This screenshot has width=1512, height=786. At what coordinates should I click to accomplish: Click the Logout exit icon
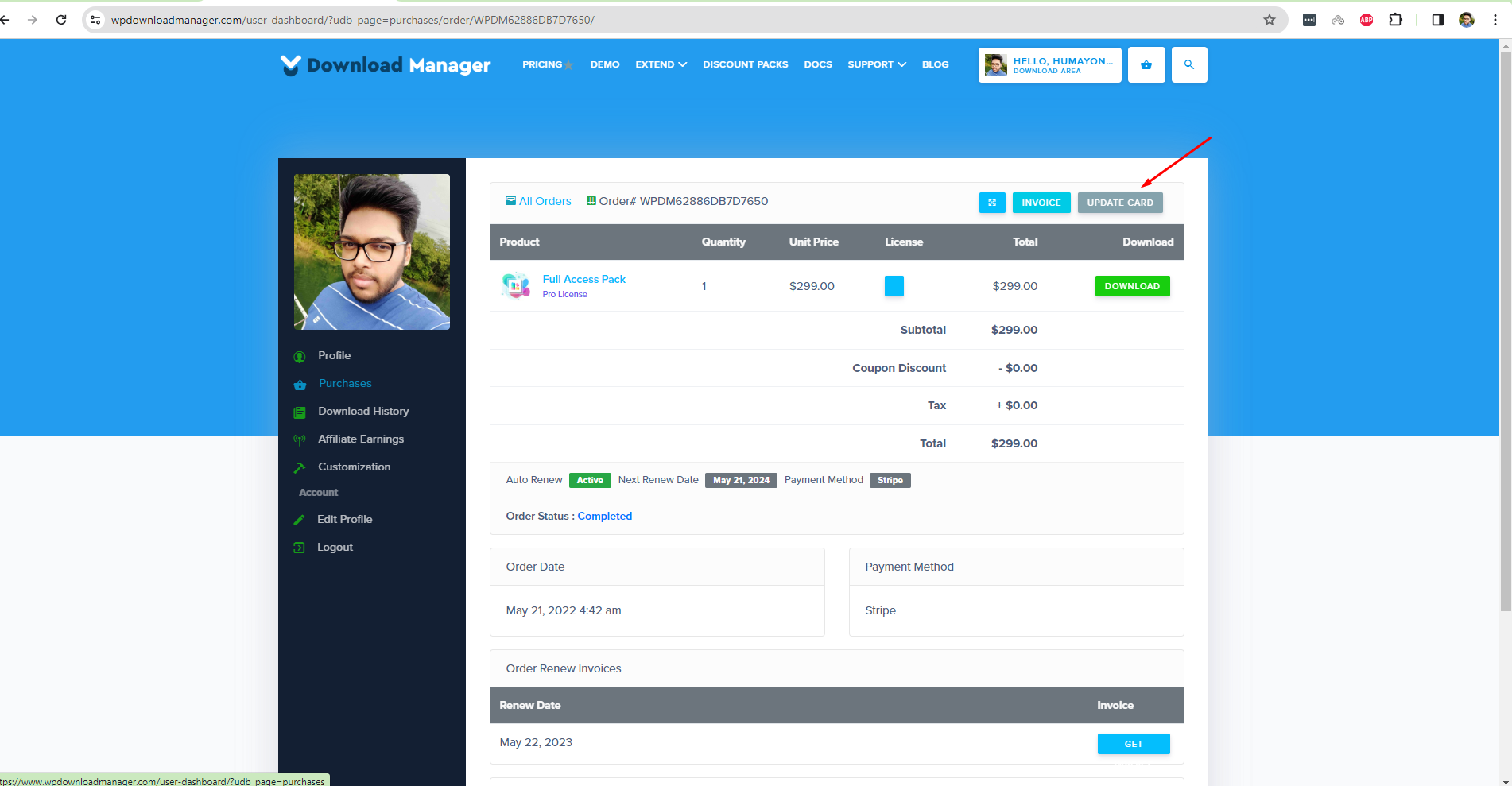click(x=299, y=548)
